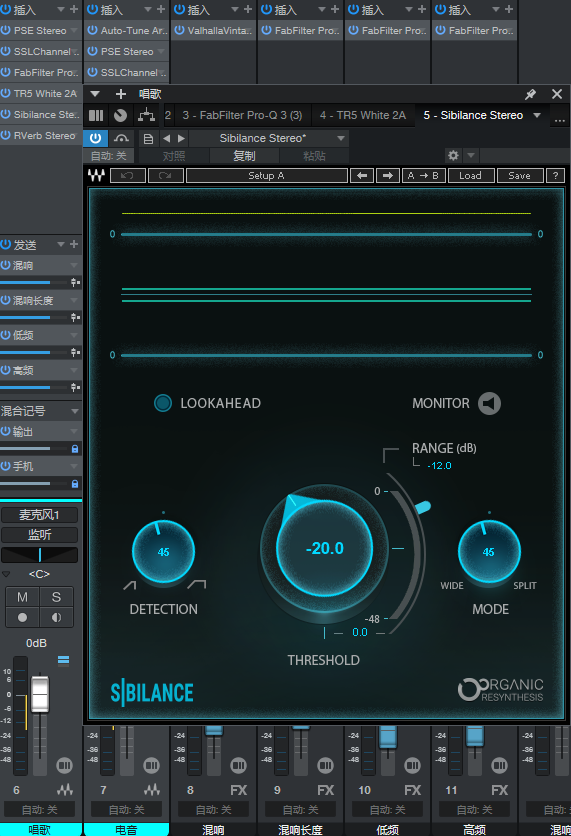571x836 pixels.
Task: Click the channel 7 waveform icon
Action: (152, 790)
